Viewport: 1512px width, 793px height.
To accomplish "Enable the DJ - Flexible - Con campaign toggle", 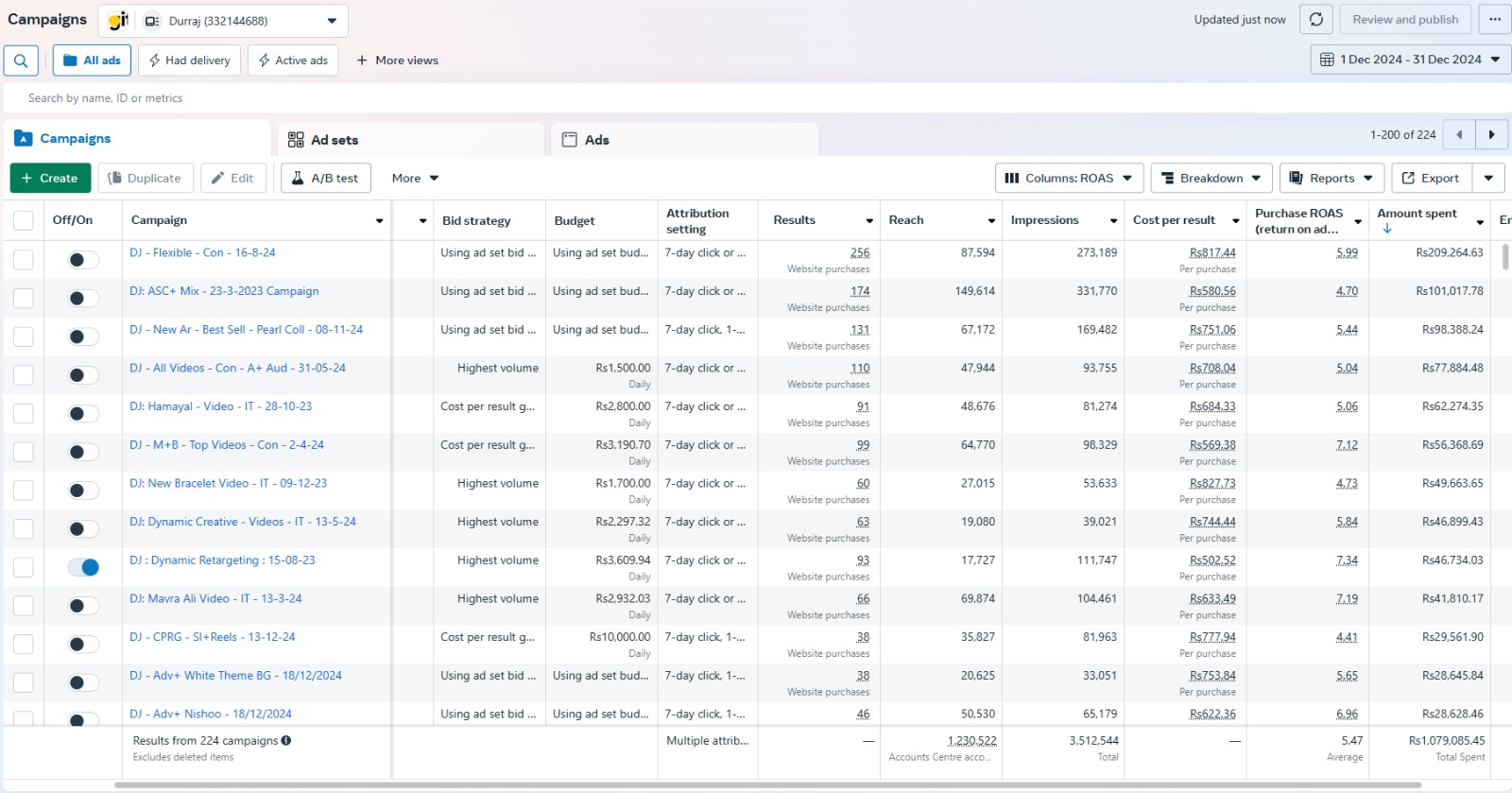I will click(83, 260).
